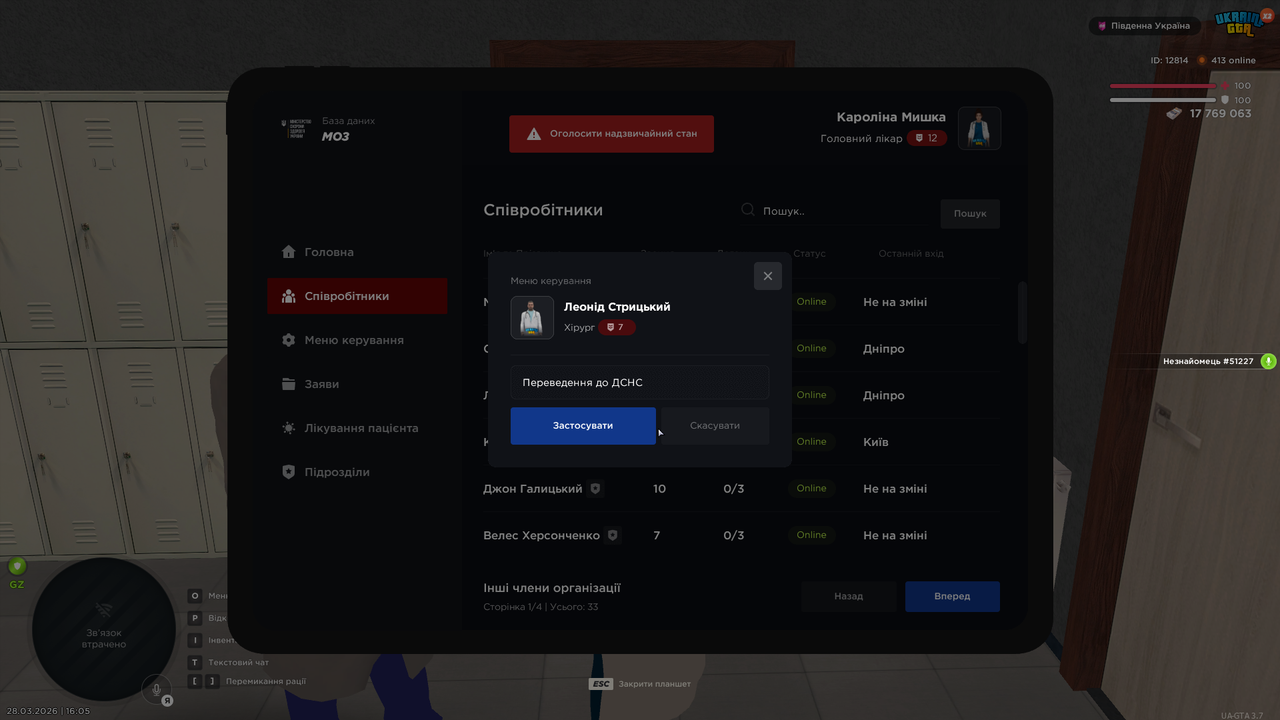Click the green GZ zone shield icon
Image resolution: width=1280 pixels, height=720 pixels.
tap(17, 568)
